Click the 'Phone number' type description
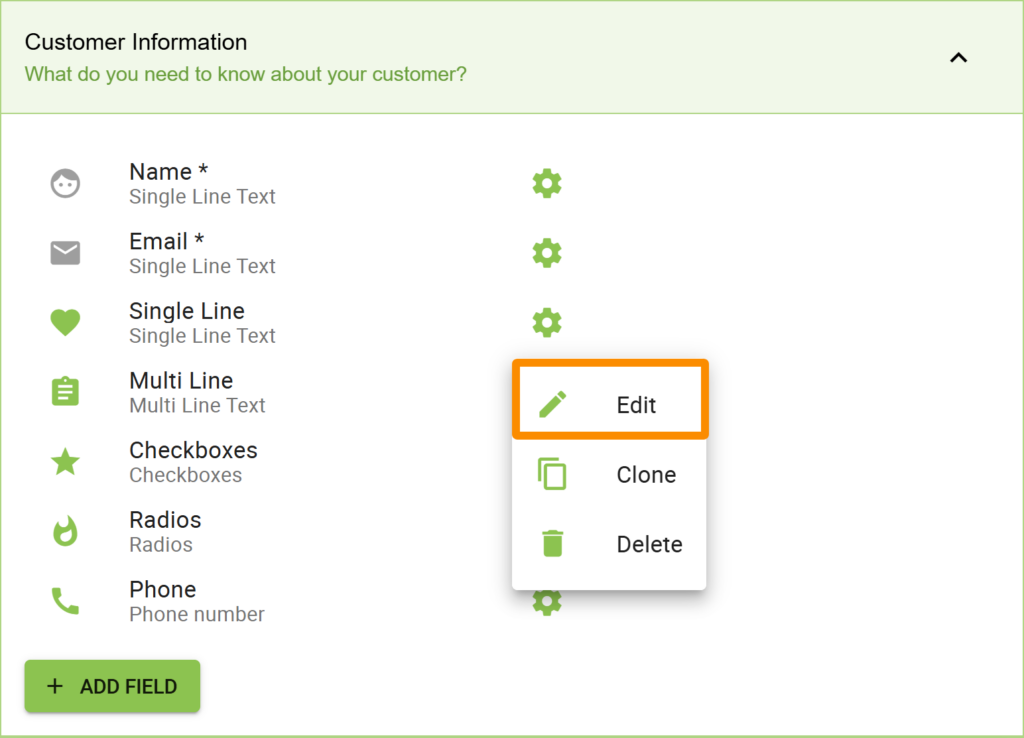The height and width of the screenshot is (738, 1024). pos(197,614)
